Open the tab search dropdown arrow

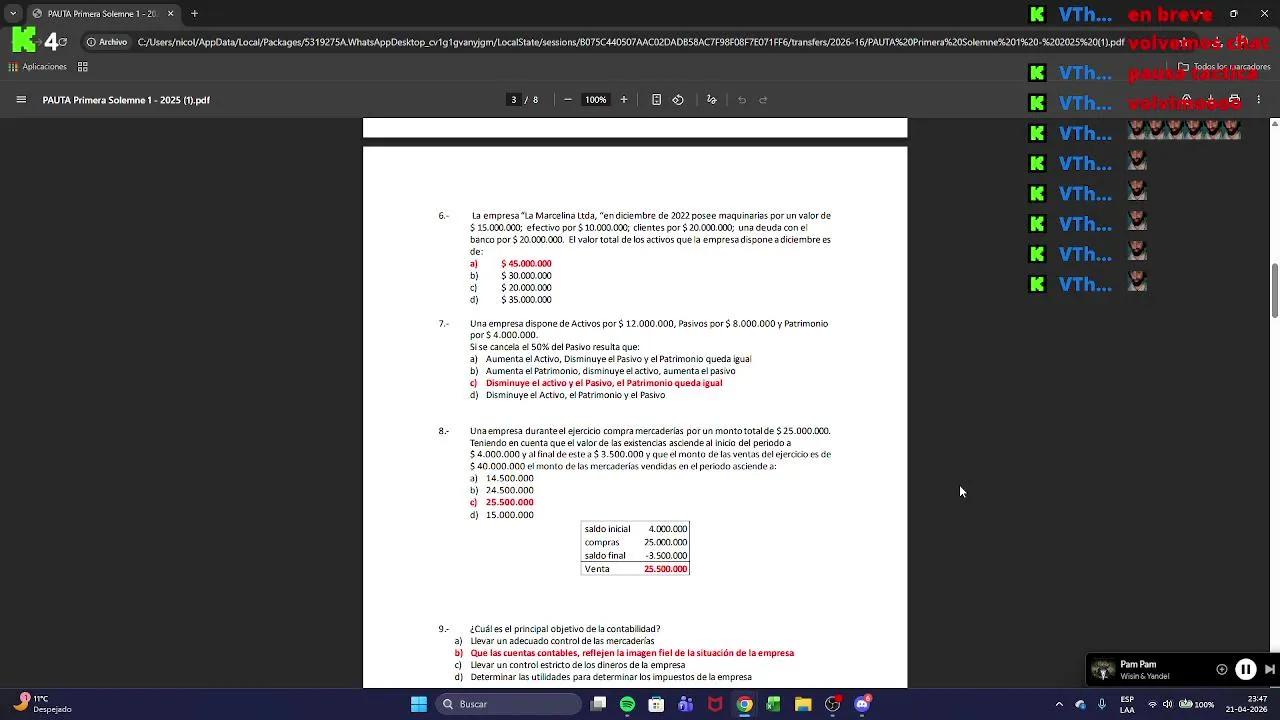tap(13, 14)
